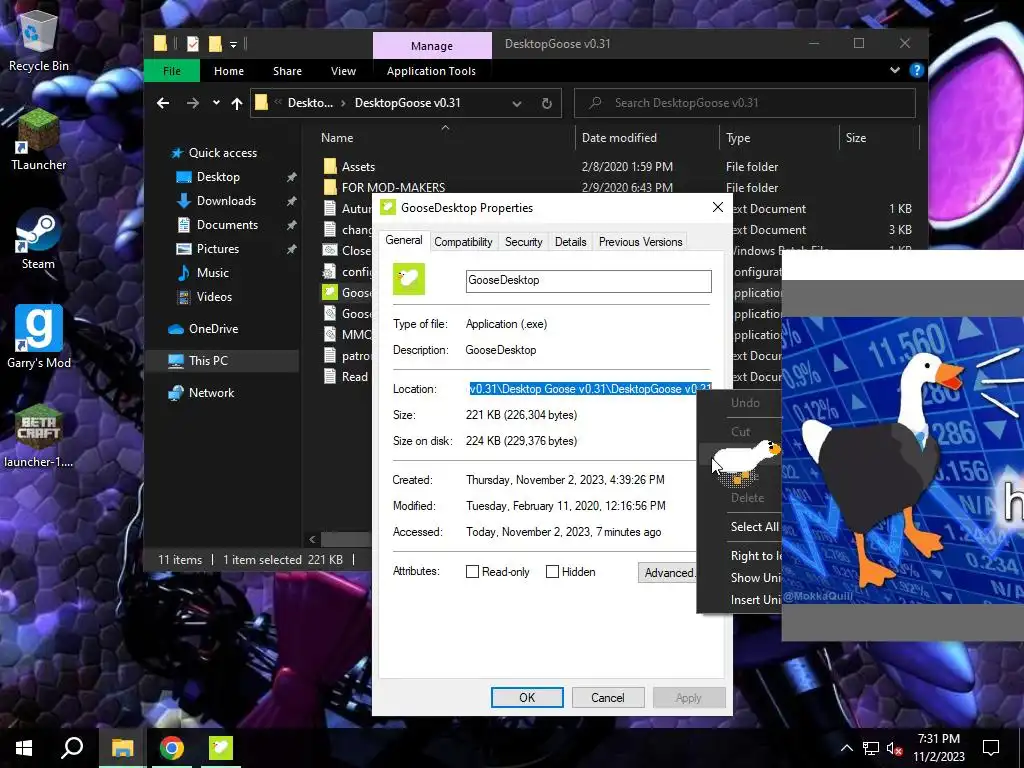The width and height of the screenshot is (1024, 768).
Task: Click the muted volume tray icon
Action: [895, 748]
